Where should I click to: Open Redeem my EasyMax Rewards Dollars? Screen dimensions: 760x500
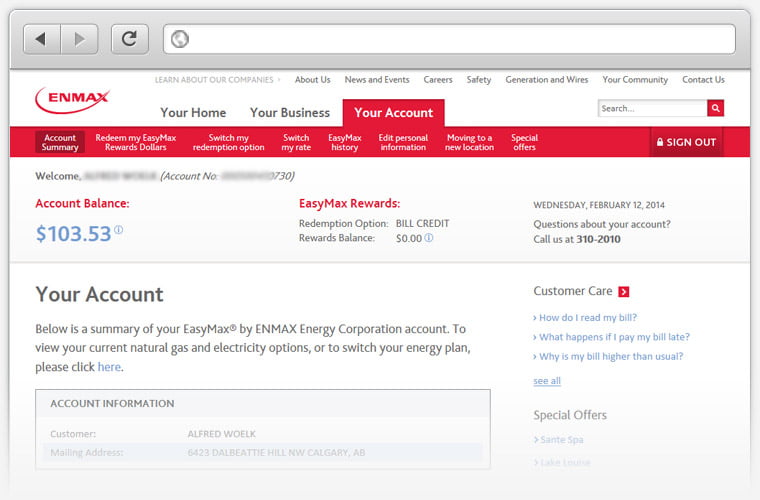tap(136, 142)
